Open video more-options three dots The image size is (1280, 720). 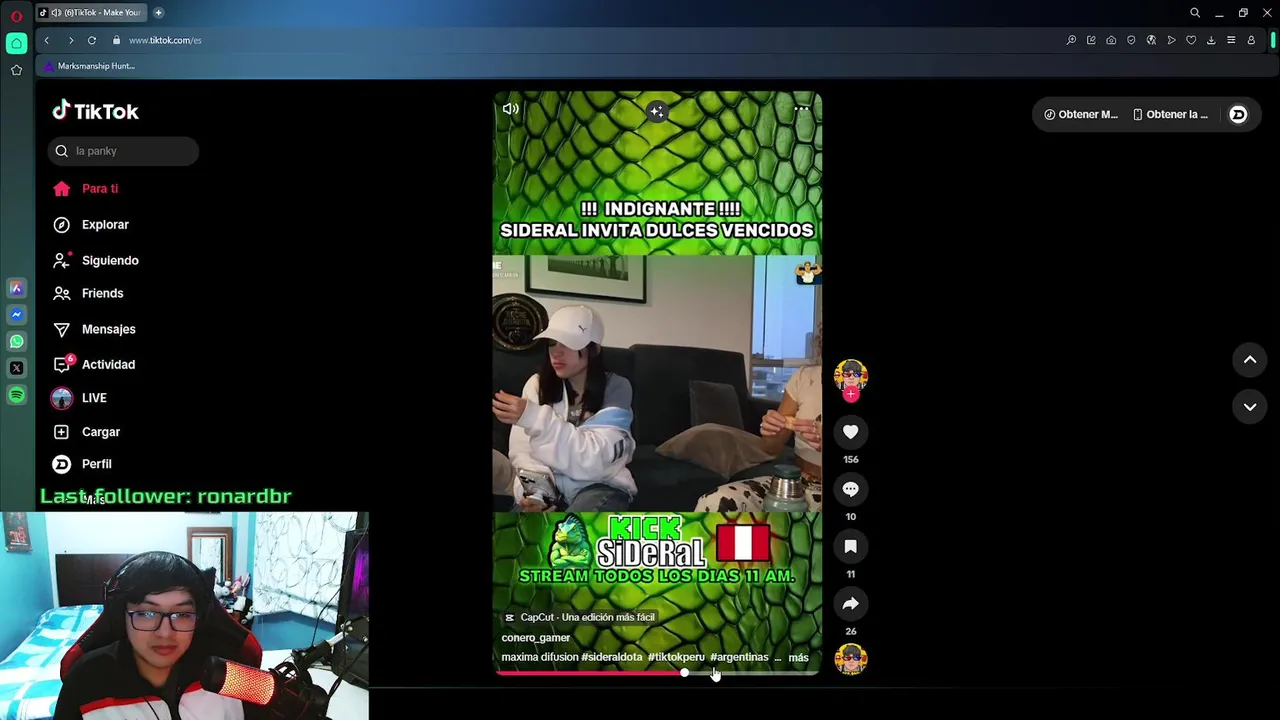tap(801, 109)
